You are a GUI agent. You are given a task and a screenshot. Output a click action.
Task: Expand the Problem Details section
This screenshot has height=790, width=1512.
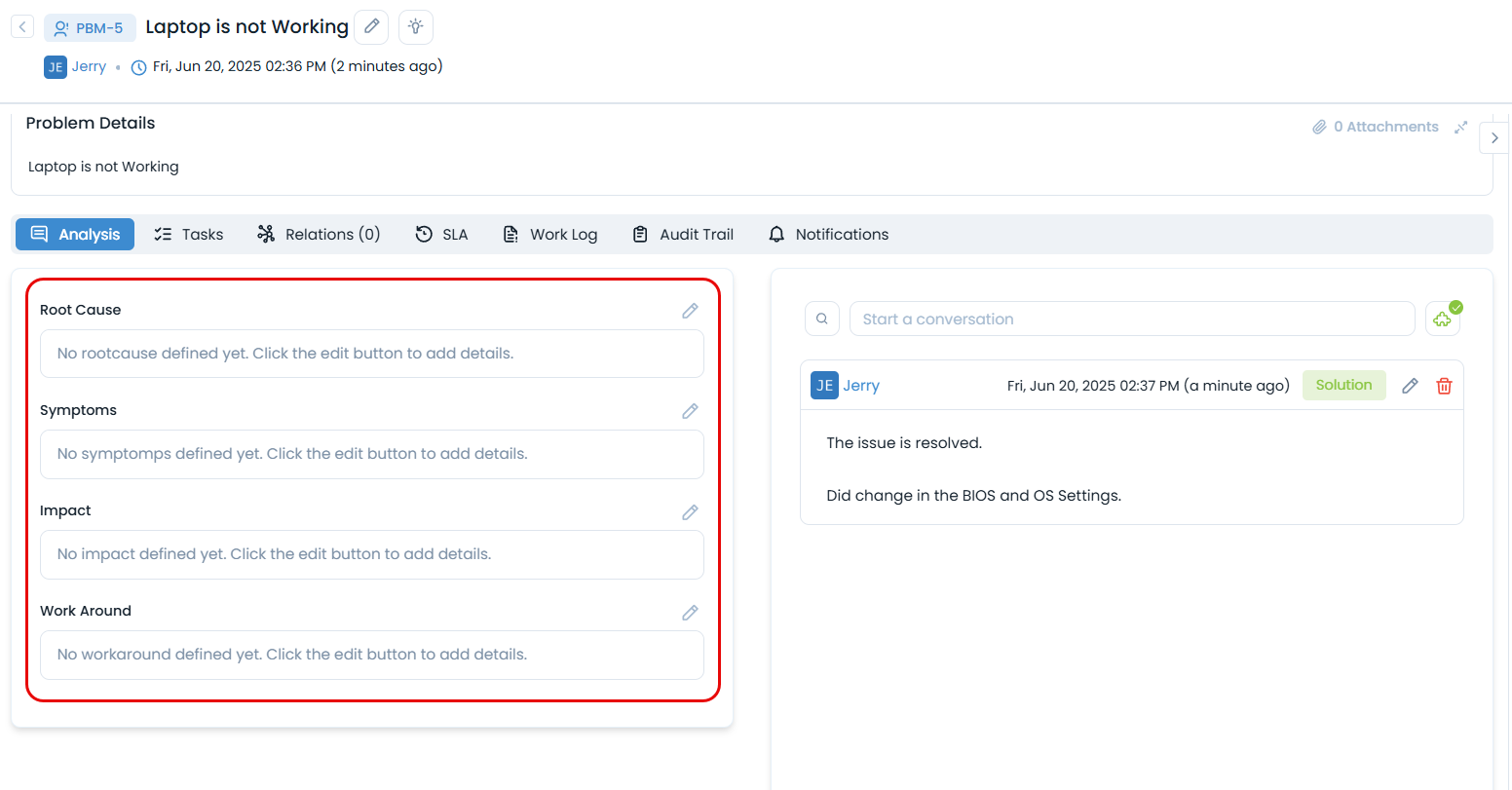[x=1460, y=128]
